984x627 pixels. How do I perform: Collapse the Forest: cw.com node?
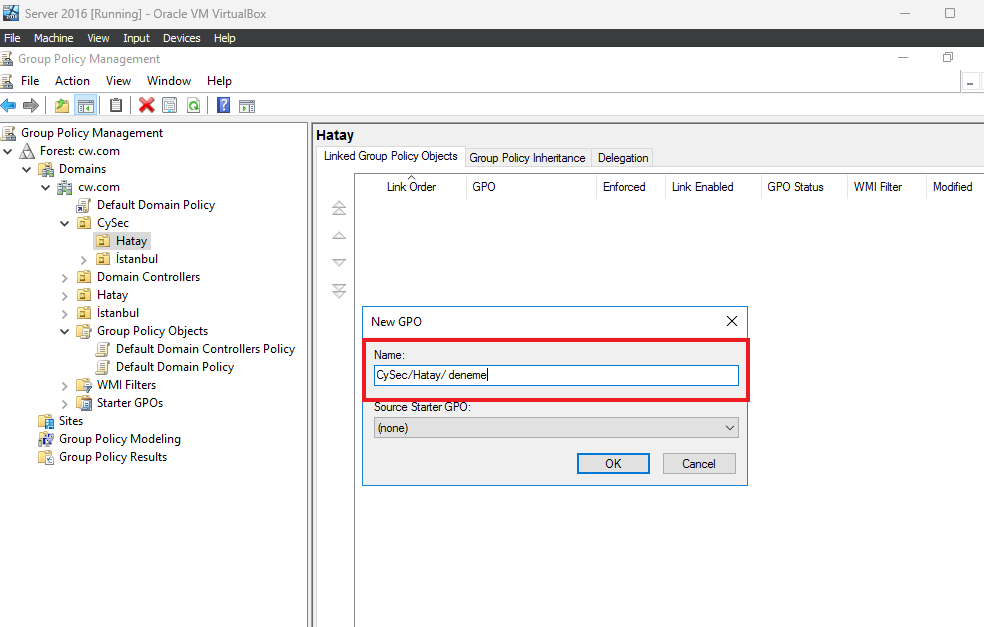point(8,151)
